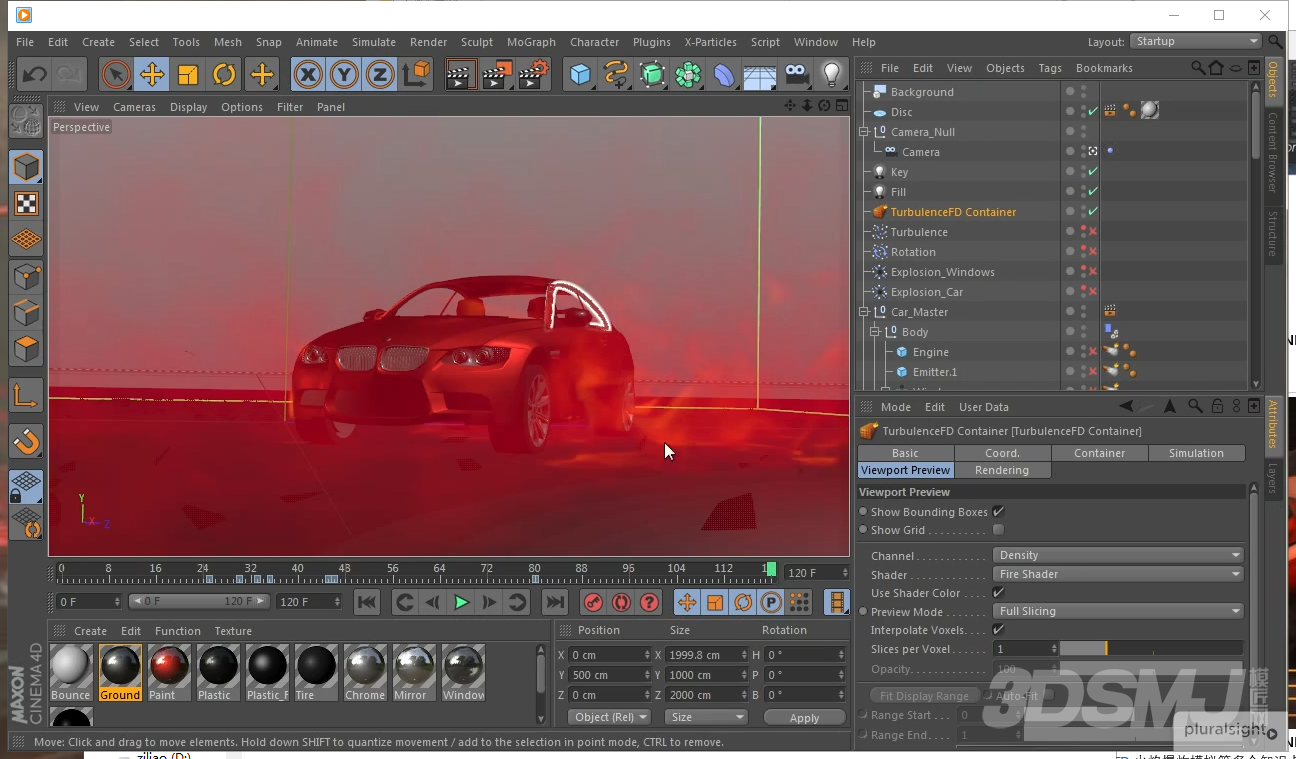1296x759 pixels.
Task: Add a Light object from toolbar
Action: (x=831, y=74)
